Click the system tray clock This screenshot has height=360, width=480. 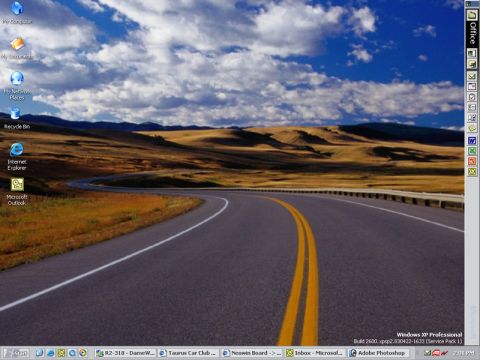464,353
